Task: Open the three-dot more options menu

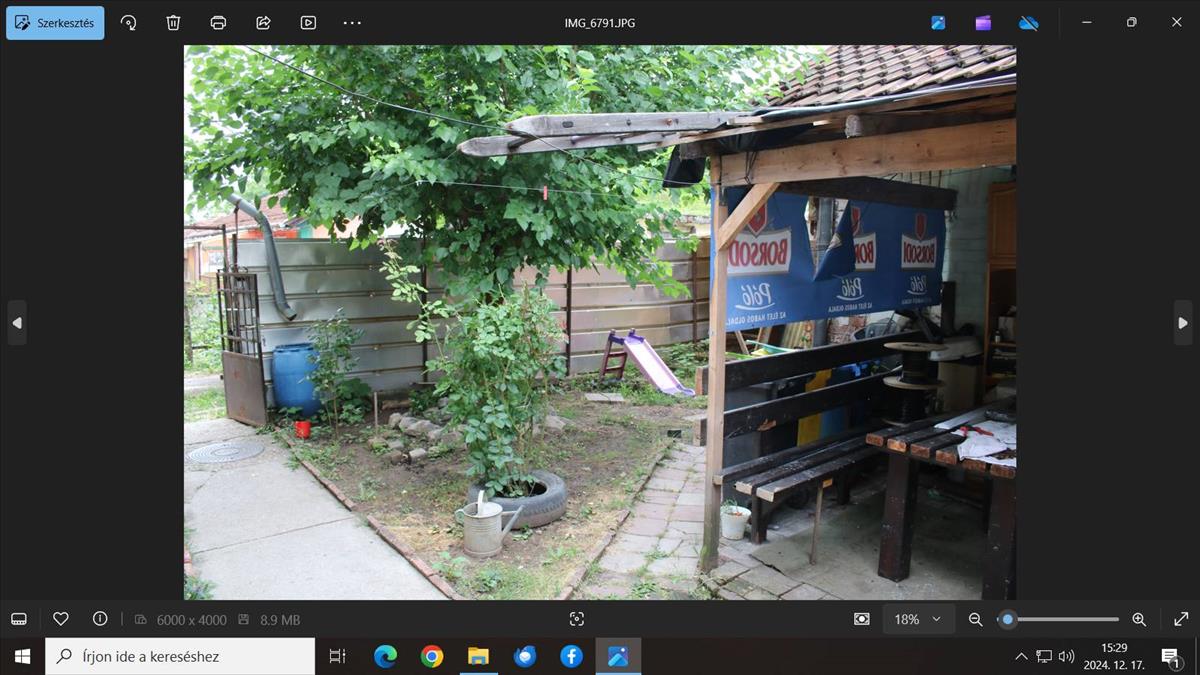Action: (352, 23)
